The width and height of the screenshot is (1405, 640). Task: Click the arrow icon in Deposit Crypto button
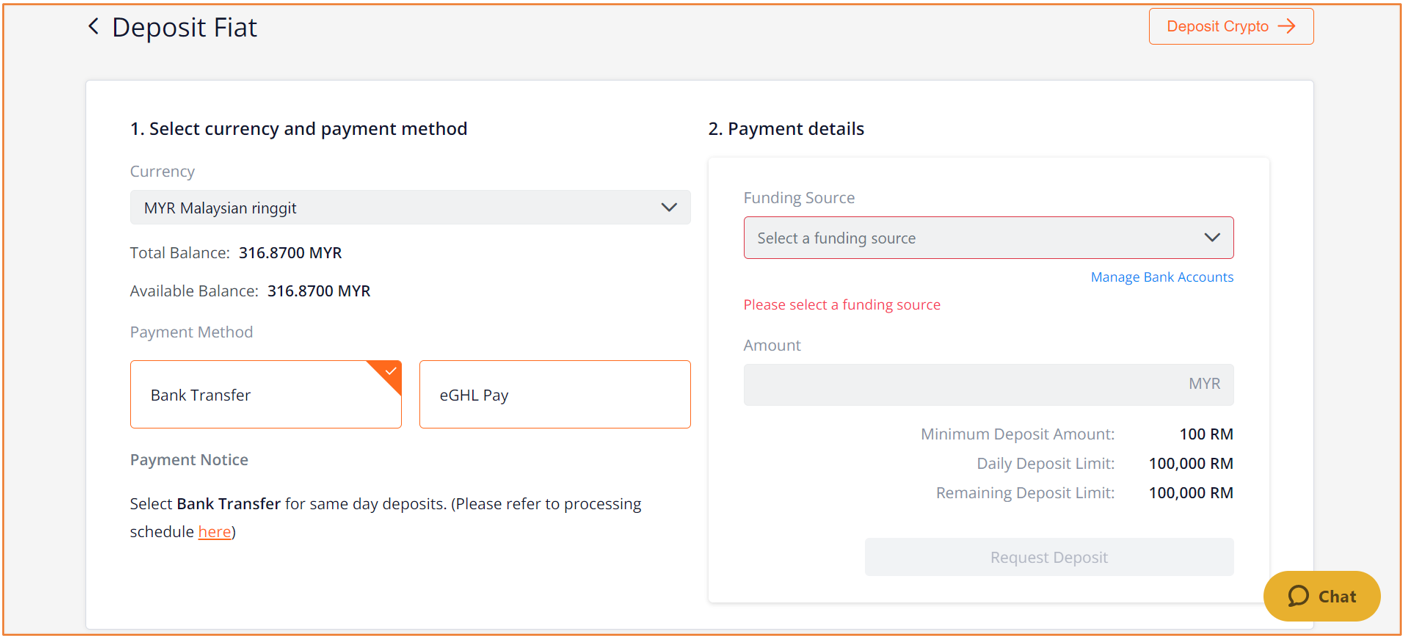[1287, 27]
